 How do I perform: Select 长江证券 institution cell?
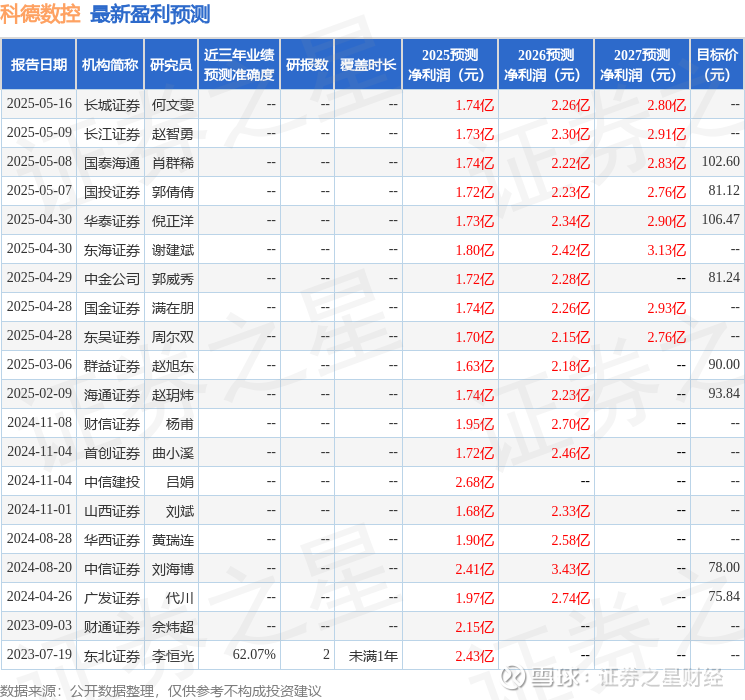click(x=112, y=134)
